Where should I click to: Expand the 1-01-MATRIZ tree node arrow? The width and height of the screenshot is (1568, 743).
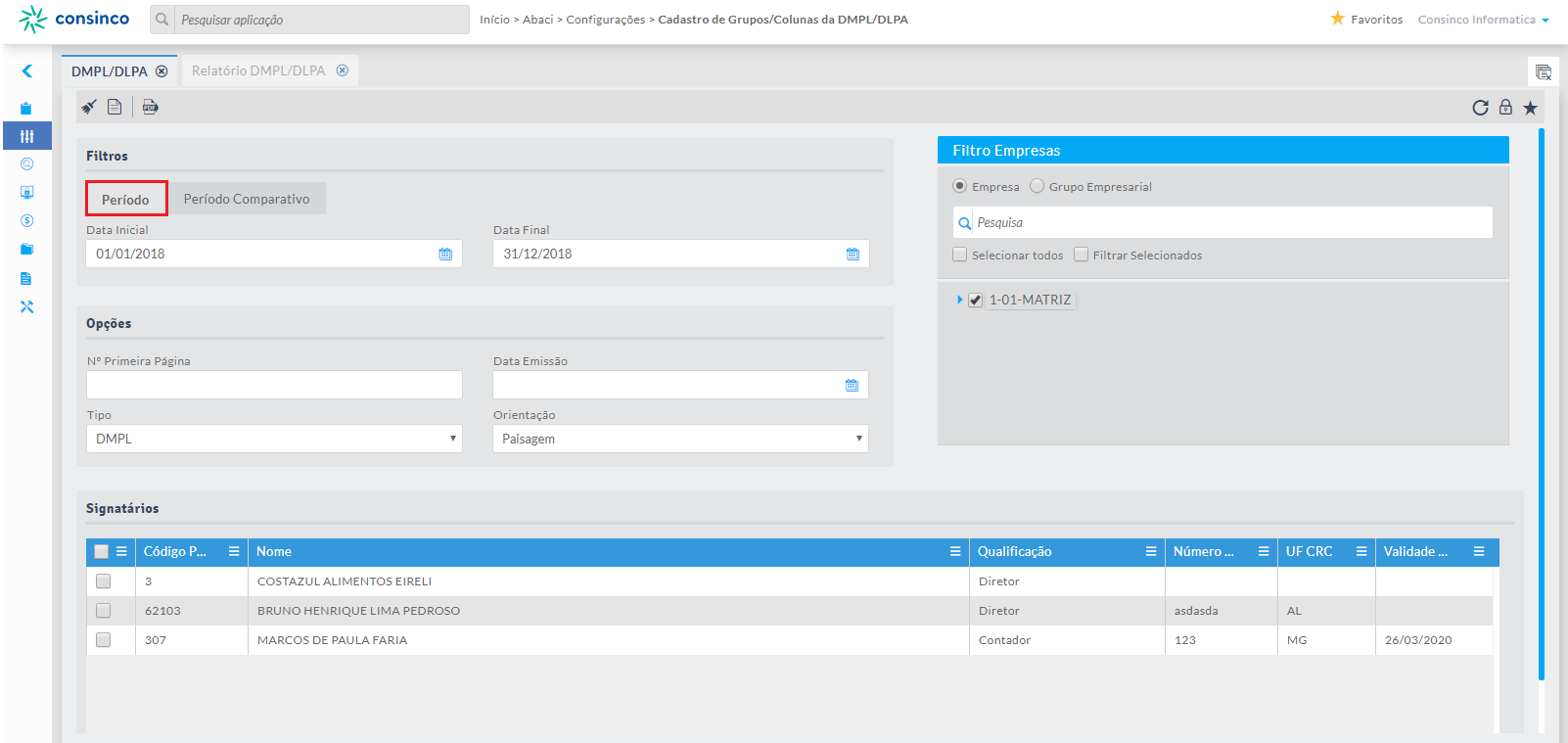pyautogui.click(x=960, y=300)
